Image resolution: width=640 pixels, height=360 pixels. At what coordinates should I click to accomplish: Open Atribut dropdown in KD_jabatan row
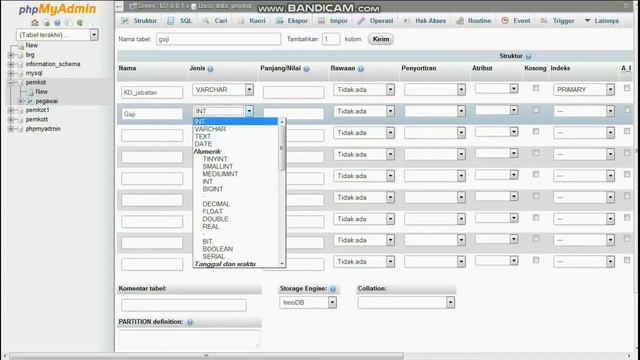tap(497, 88)
